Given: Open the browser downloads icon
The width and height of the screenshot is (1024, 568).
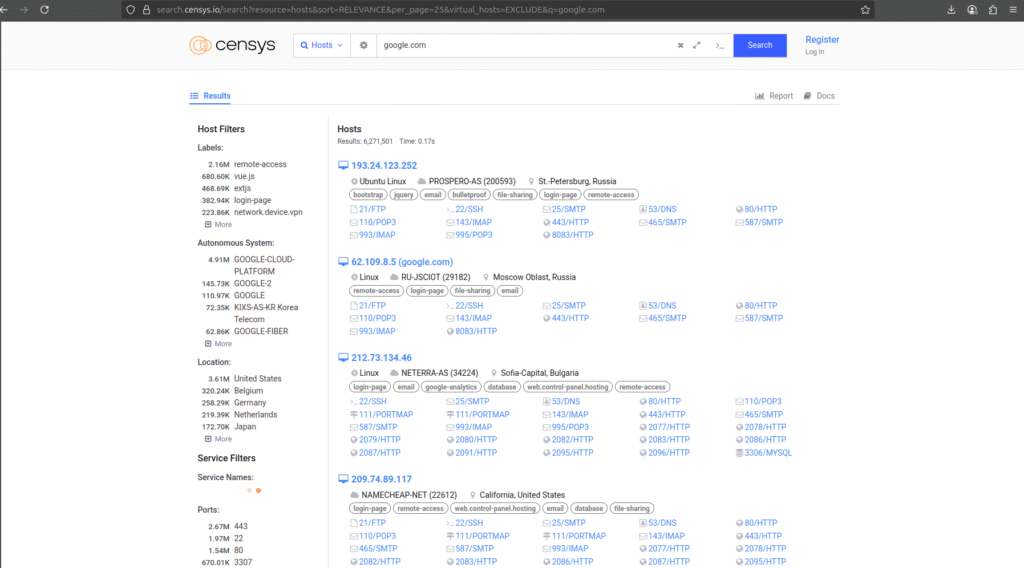Looking at the screenshot, I should [x=949, y=9].
